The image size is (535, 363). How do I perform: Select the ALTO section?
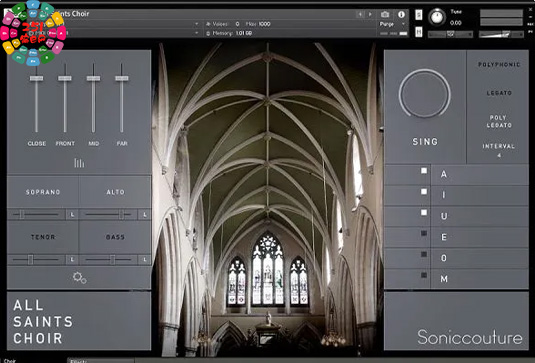pos(115,192)
